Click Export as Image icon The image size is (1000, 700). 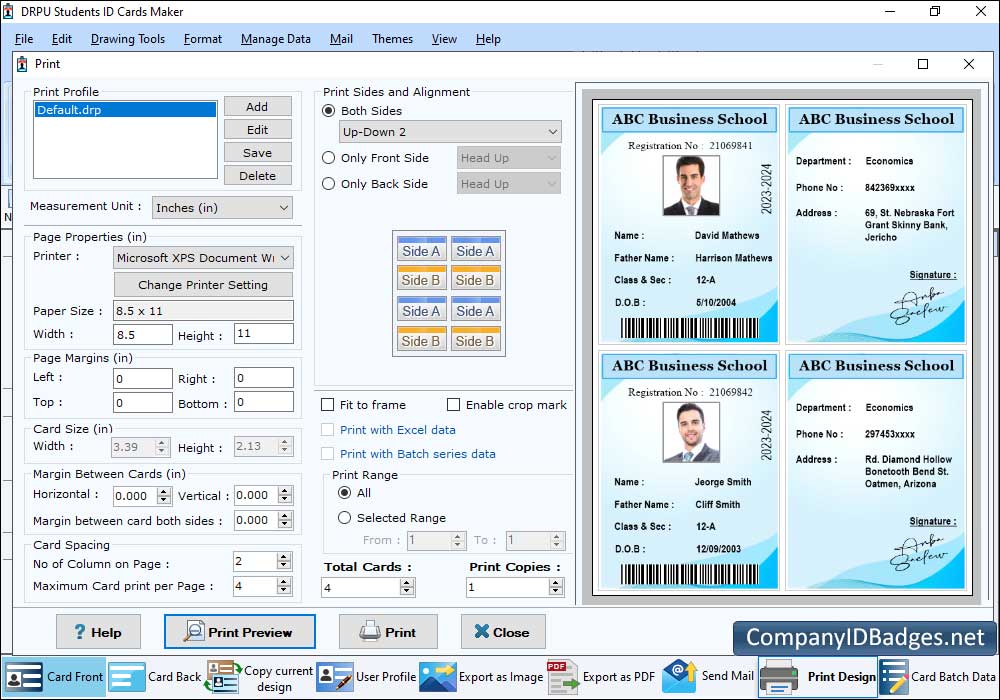point(438,677)
